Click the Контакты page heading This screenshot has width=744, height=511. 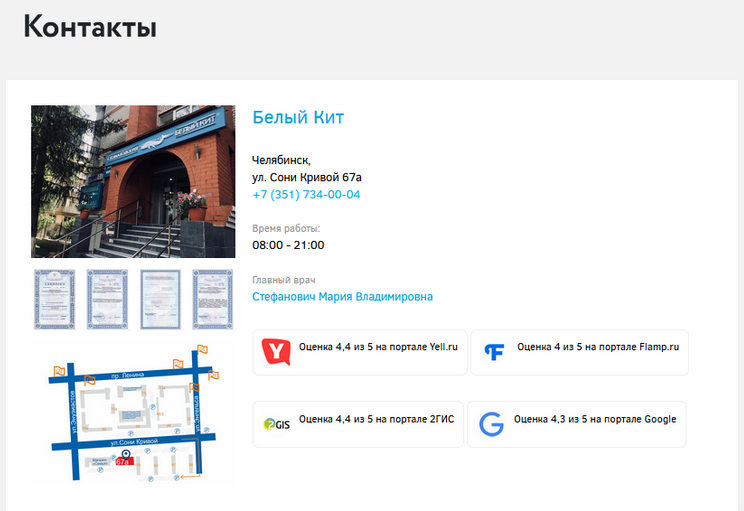pos(90,26)
